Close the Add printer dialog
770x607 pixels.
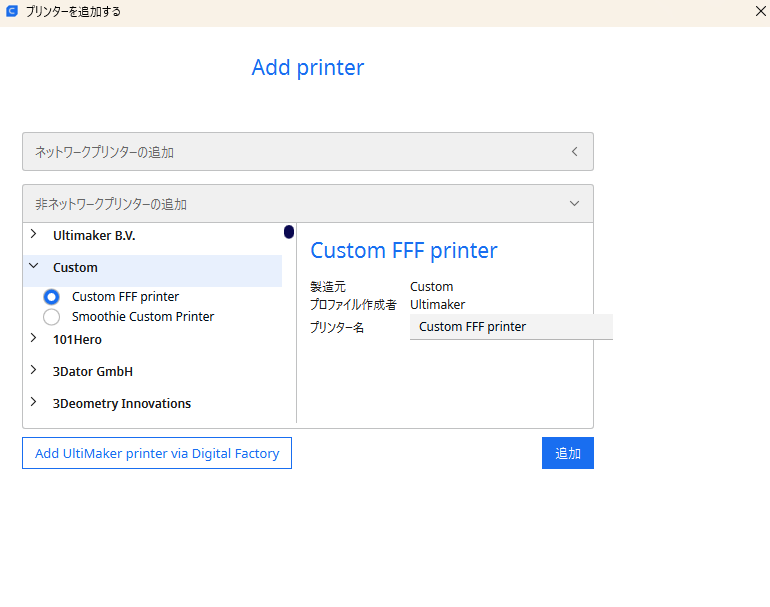pos(760,11)
